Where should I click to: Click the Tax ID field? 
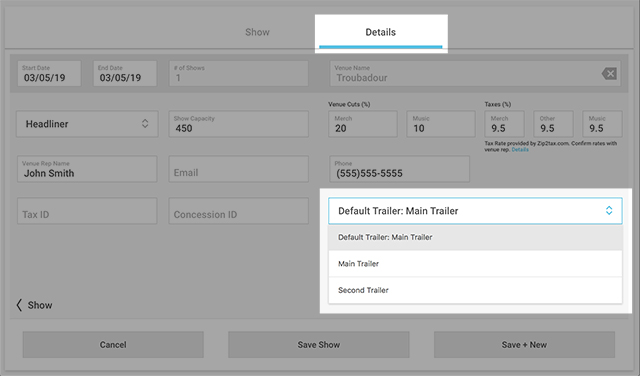click(x=87, y=211)
